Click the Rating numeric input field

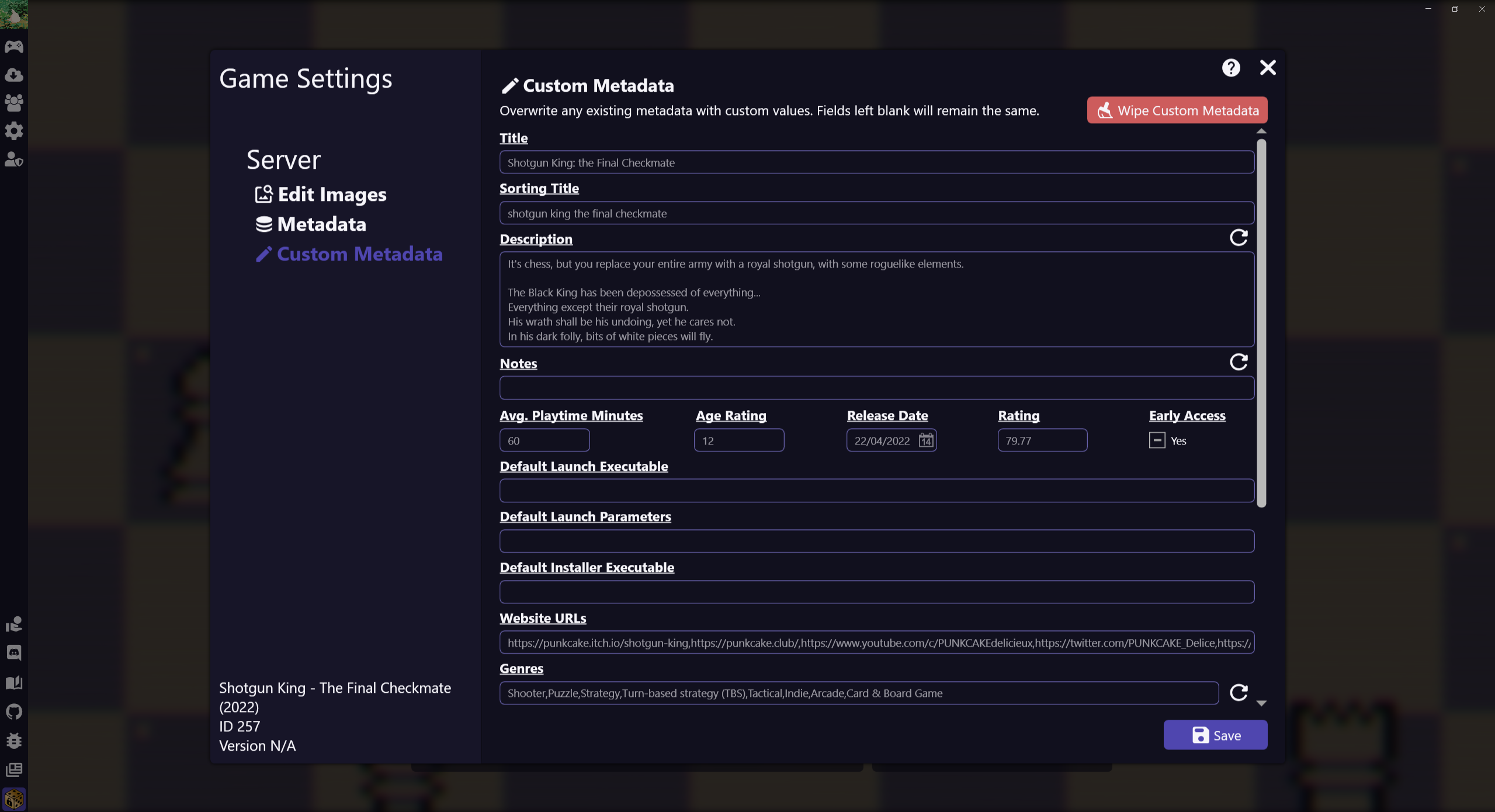tap(1042, 440)
